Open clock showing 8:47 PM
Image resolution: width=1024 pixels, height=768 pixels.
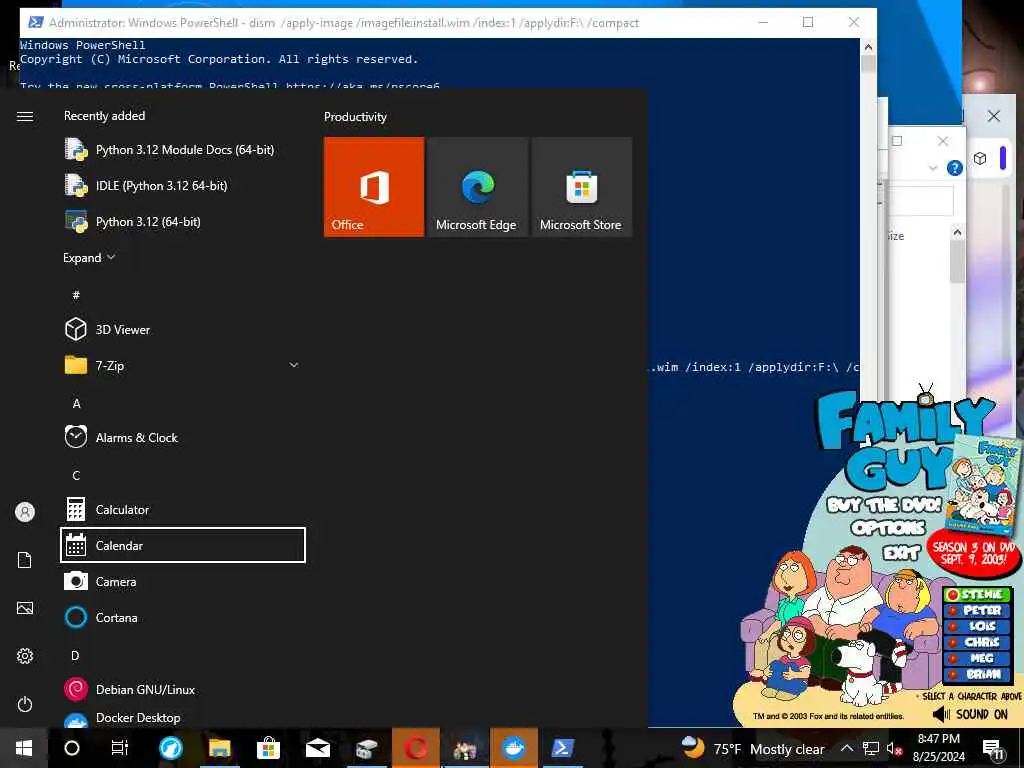[938, 748]
